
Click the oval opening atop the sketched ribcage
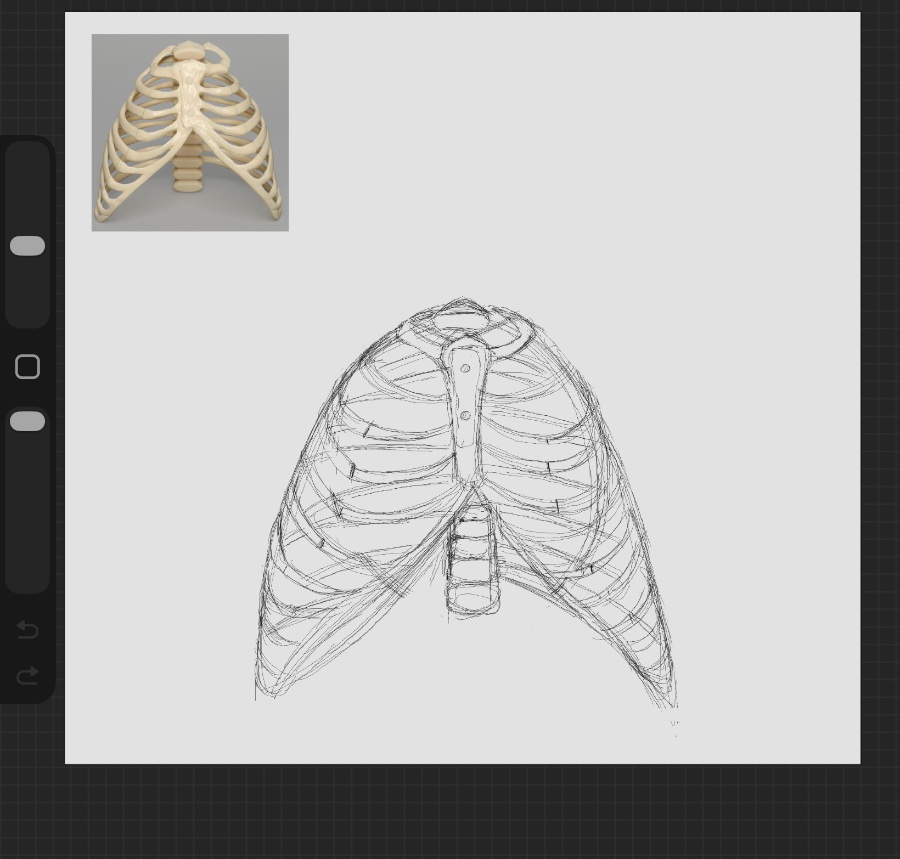coord(460,321)
